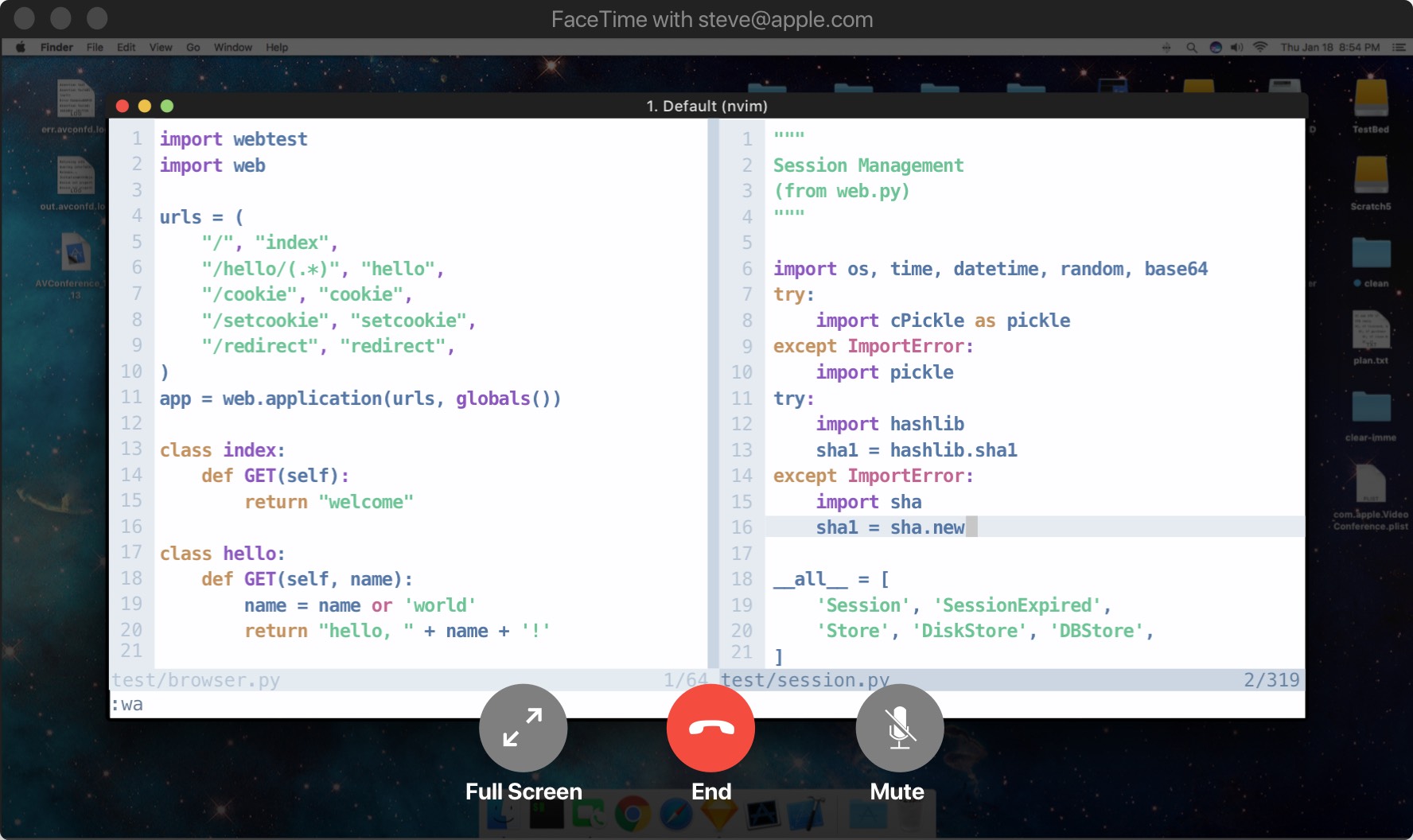Image resolution: width=1413 pixels, height=840 pixels.
Task: Open the Help menu
Action: tap(277, 47)
